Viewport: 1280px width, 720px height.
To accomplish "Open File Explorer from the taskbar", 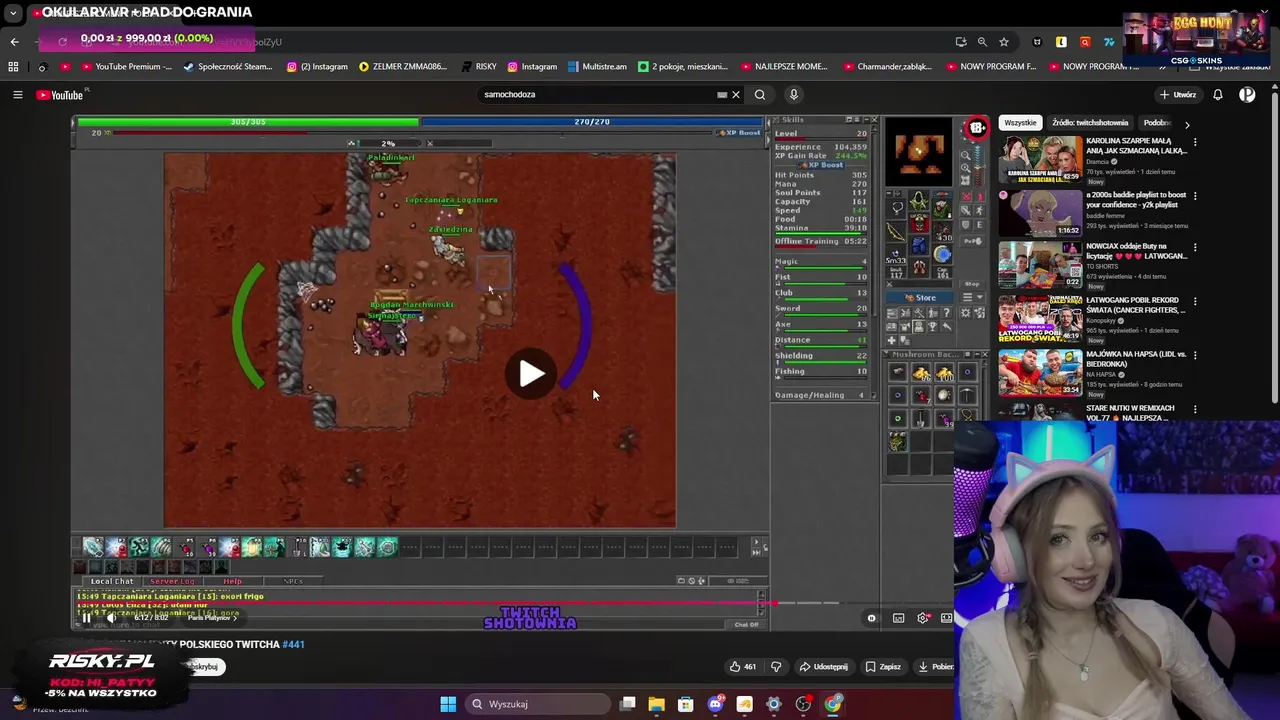I will (x=656, y=704).
